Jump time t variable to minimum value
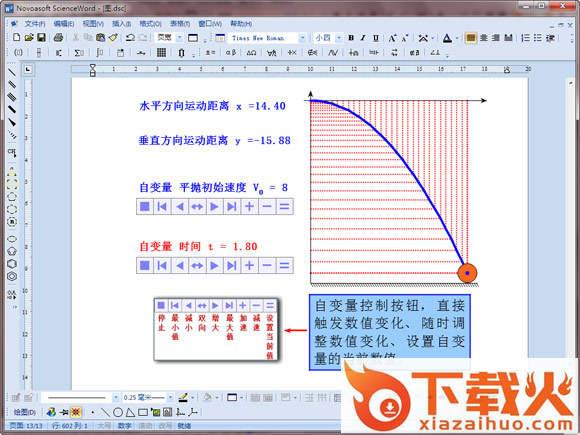Viewport: 580px width, 435px height. click(x=162, y=266)
